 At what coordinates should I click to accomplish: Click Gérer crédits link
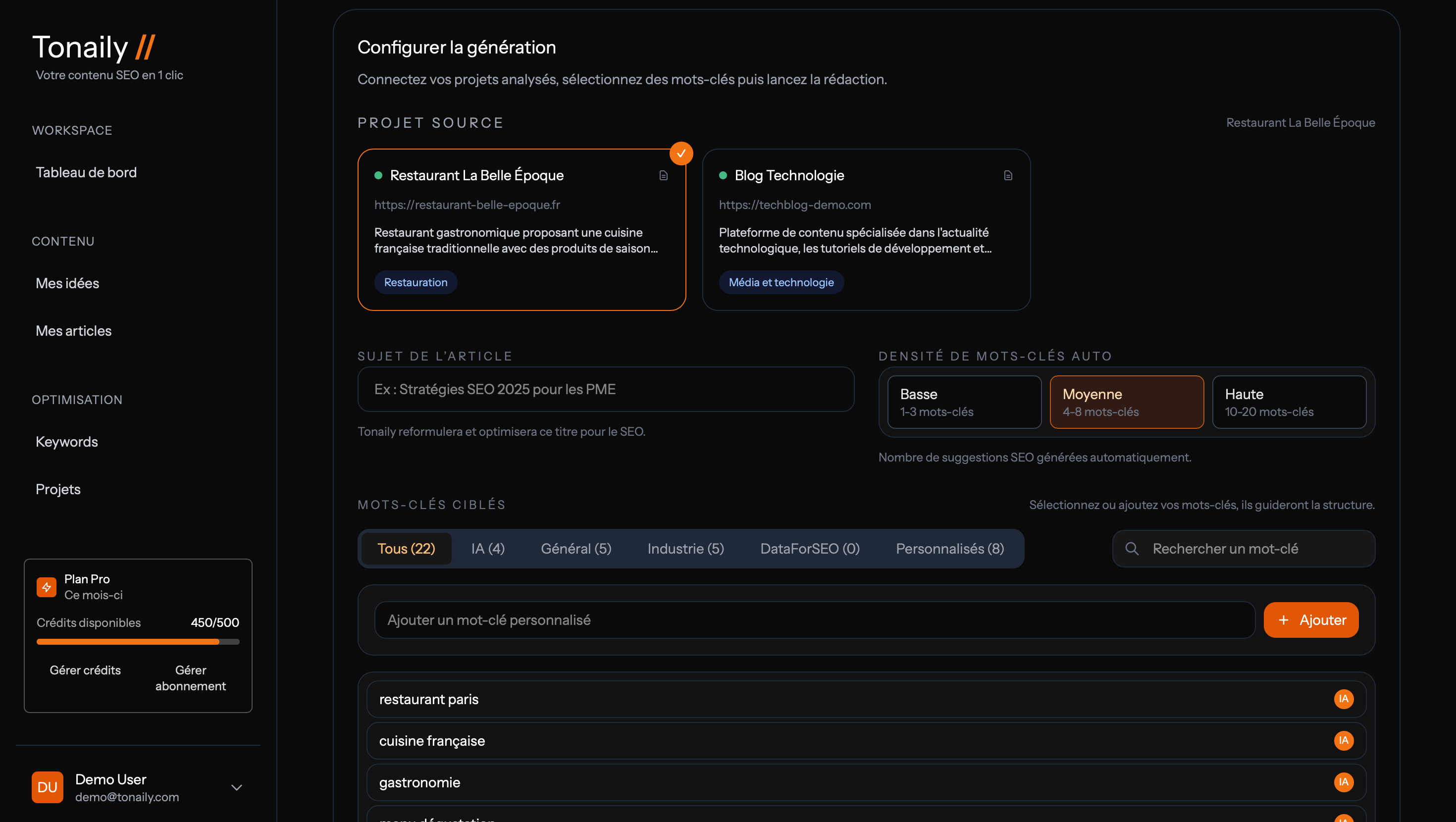point(85,670)
